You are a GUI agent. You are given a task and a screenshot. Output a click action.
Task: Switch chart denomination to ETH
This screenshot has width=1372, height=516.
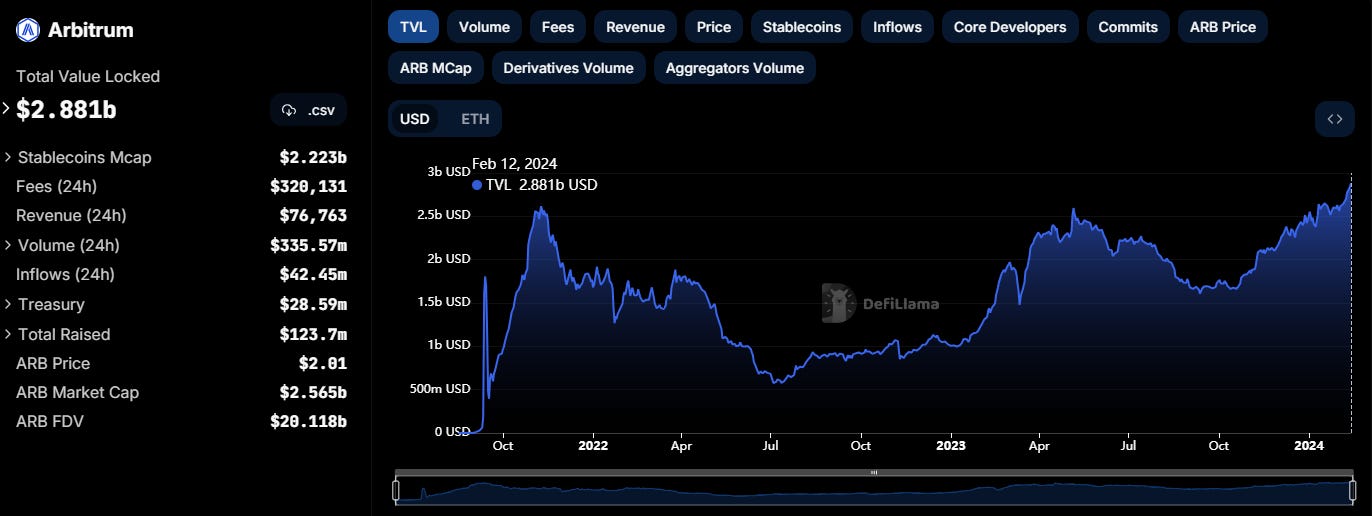[x=475, y=119]
